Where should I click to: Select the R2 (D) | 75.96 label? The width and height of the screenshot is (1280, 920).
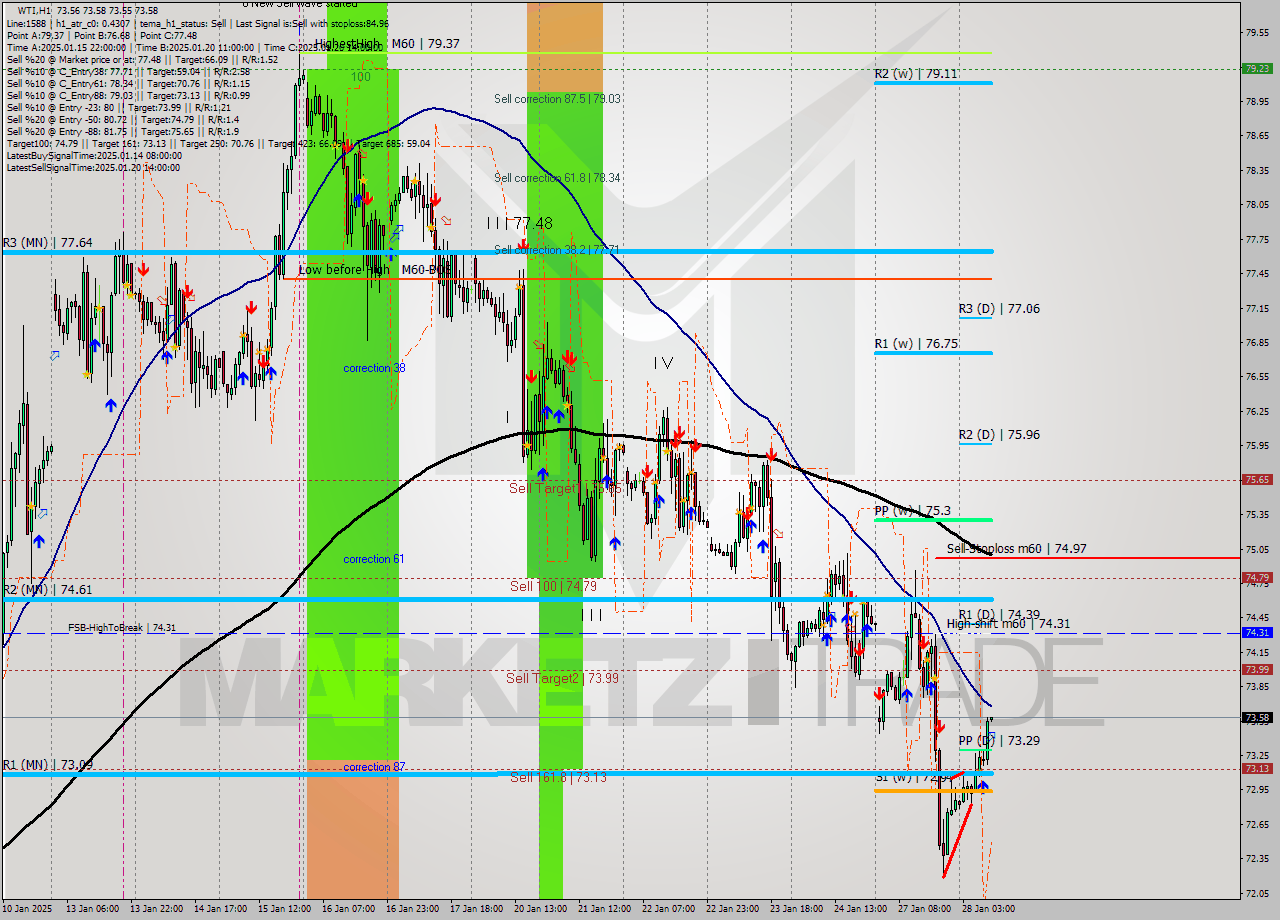pos(999,435)
